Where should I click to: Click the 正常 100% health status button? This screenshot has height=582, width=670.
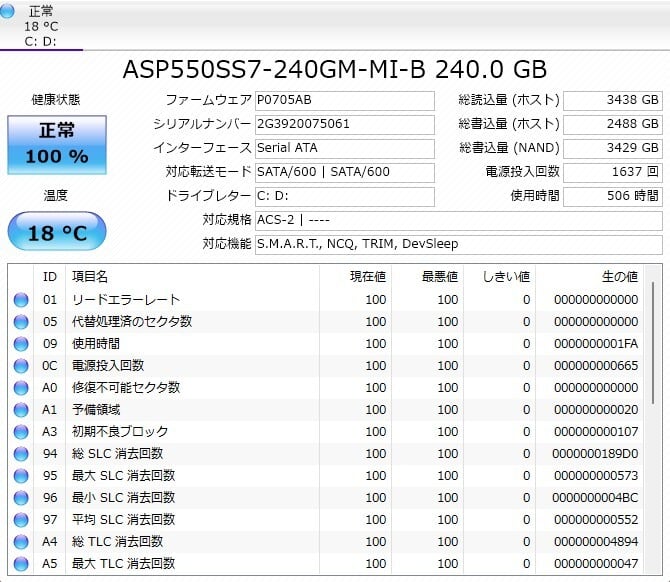click(57, 145)
